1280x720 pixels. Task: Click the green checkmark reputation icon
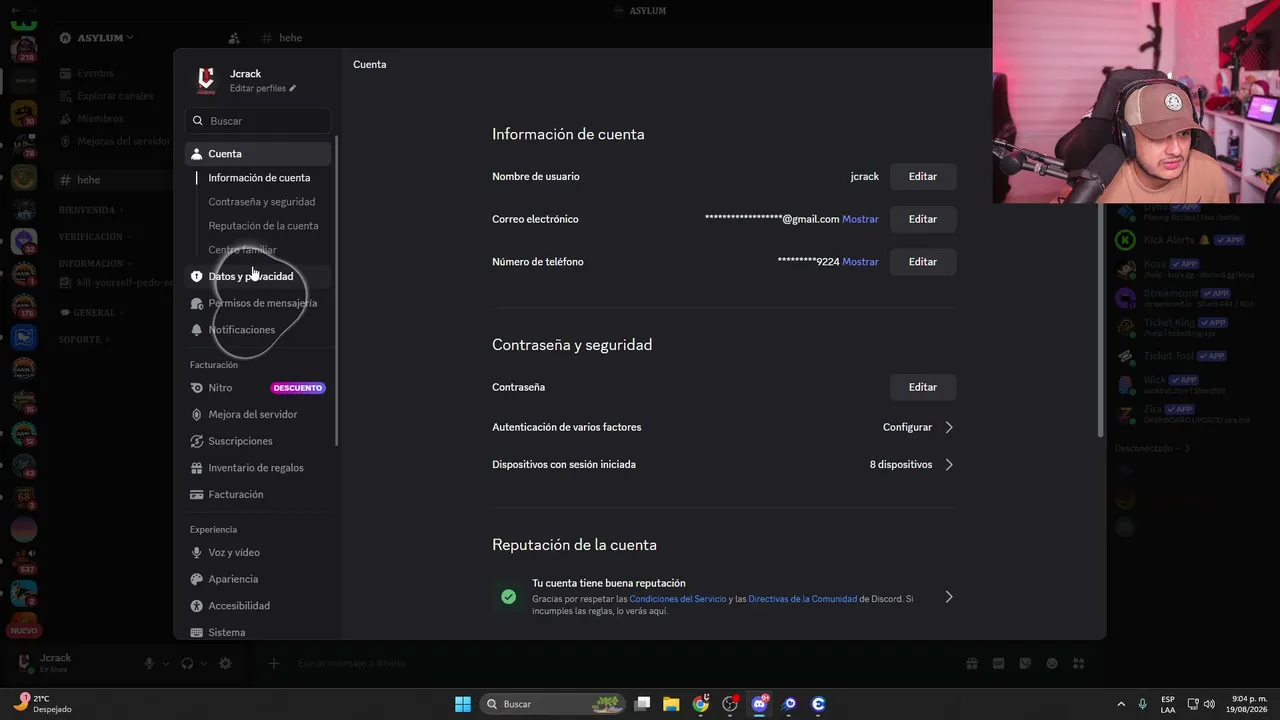click(509, 597)
